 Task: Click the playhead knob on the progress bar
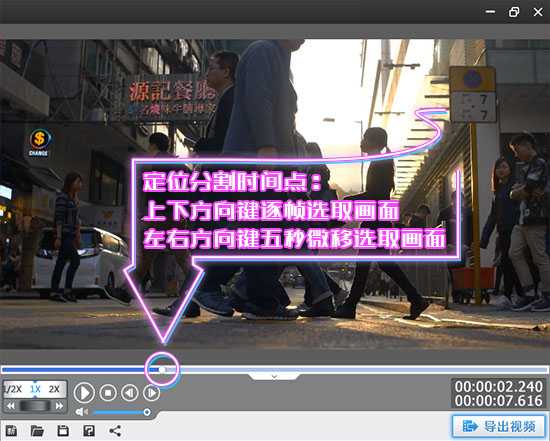coord(162,369)
